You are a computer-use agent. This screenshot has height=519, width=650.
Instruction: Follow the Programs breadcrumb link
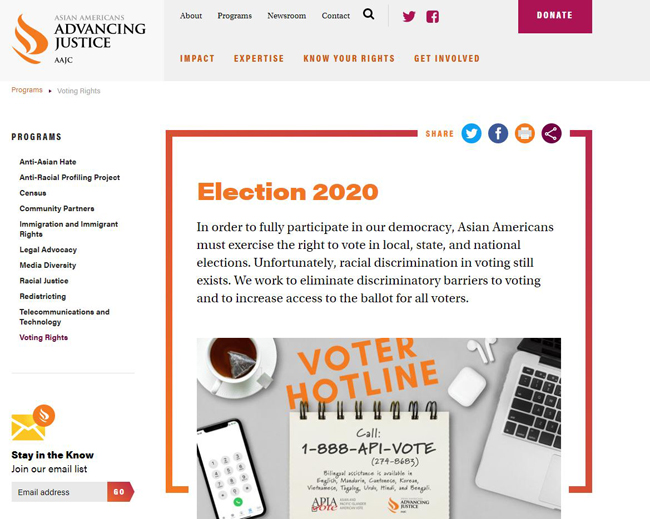click(x=27, y=90)
